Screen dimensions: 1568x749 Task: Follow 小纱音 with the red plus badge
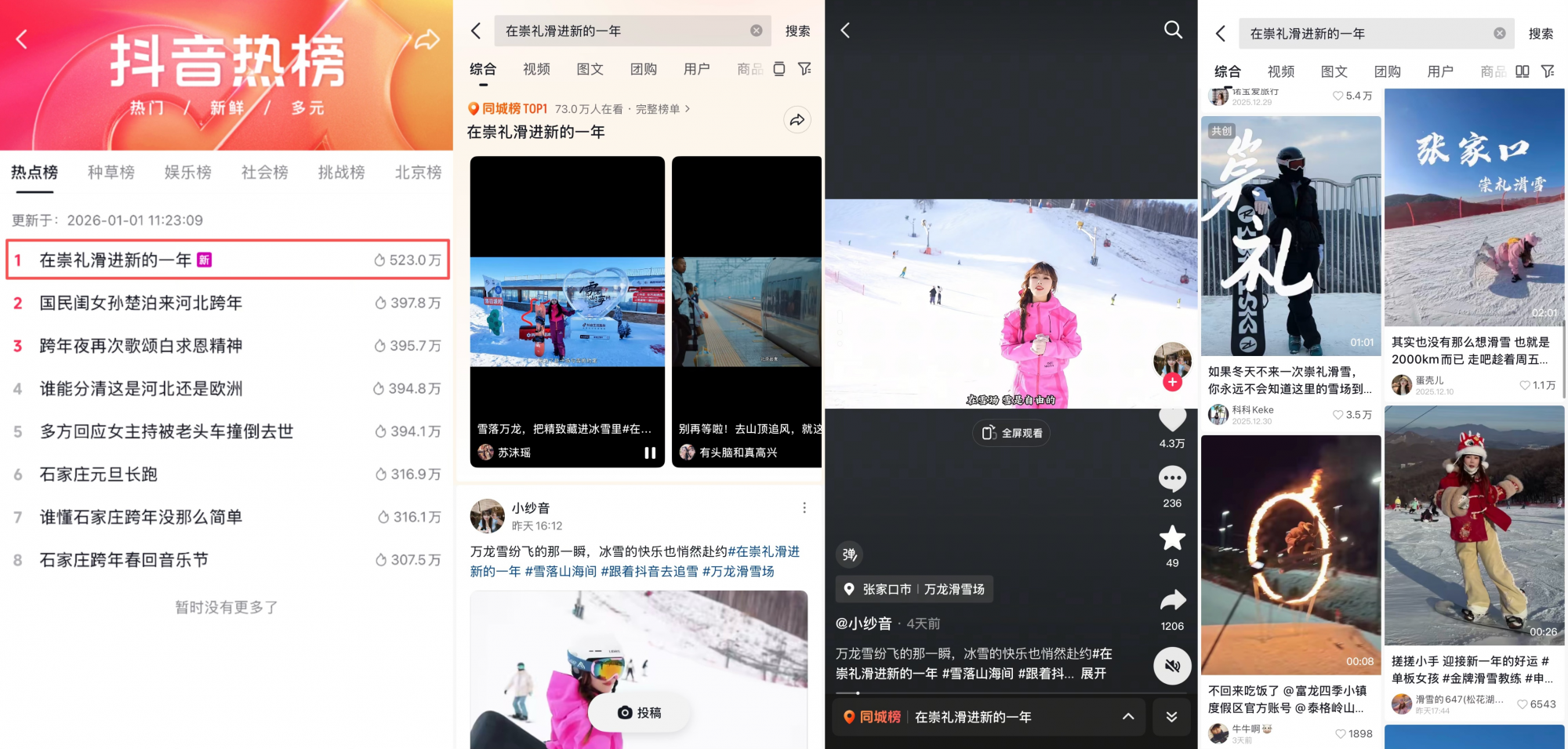1172,382
